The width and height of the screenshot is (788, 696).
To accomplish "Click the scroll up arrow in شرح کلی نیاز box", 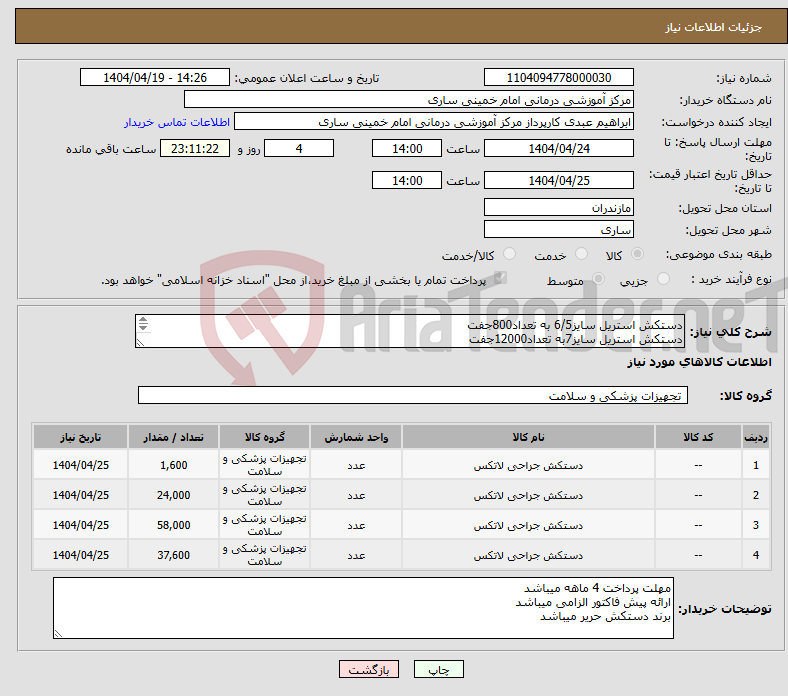I will click(x=143, y=320).
